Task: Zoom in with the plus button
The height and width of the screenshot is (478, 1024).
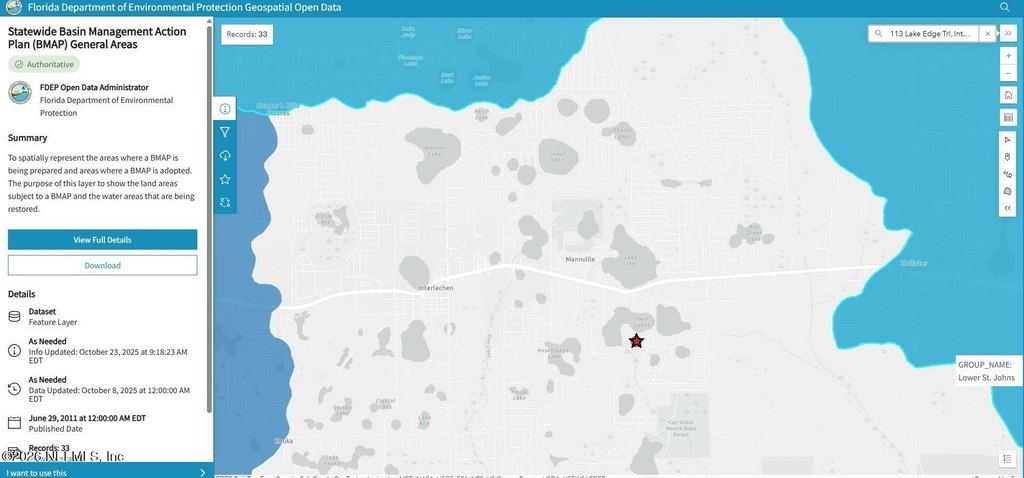Action: (x=1008, y=55)
